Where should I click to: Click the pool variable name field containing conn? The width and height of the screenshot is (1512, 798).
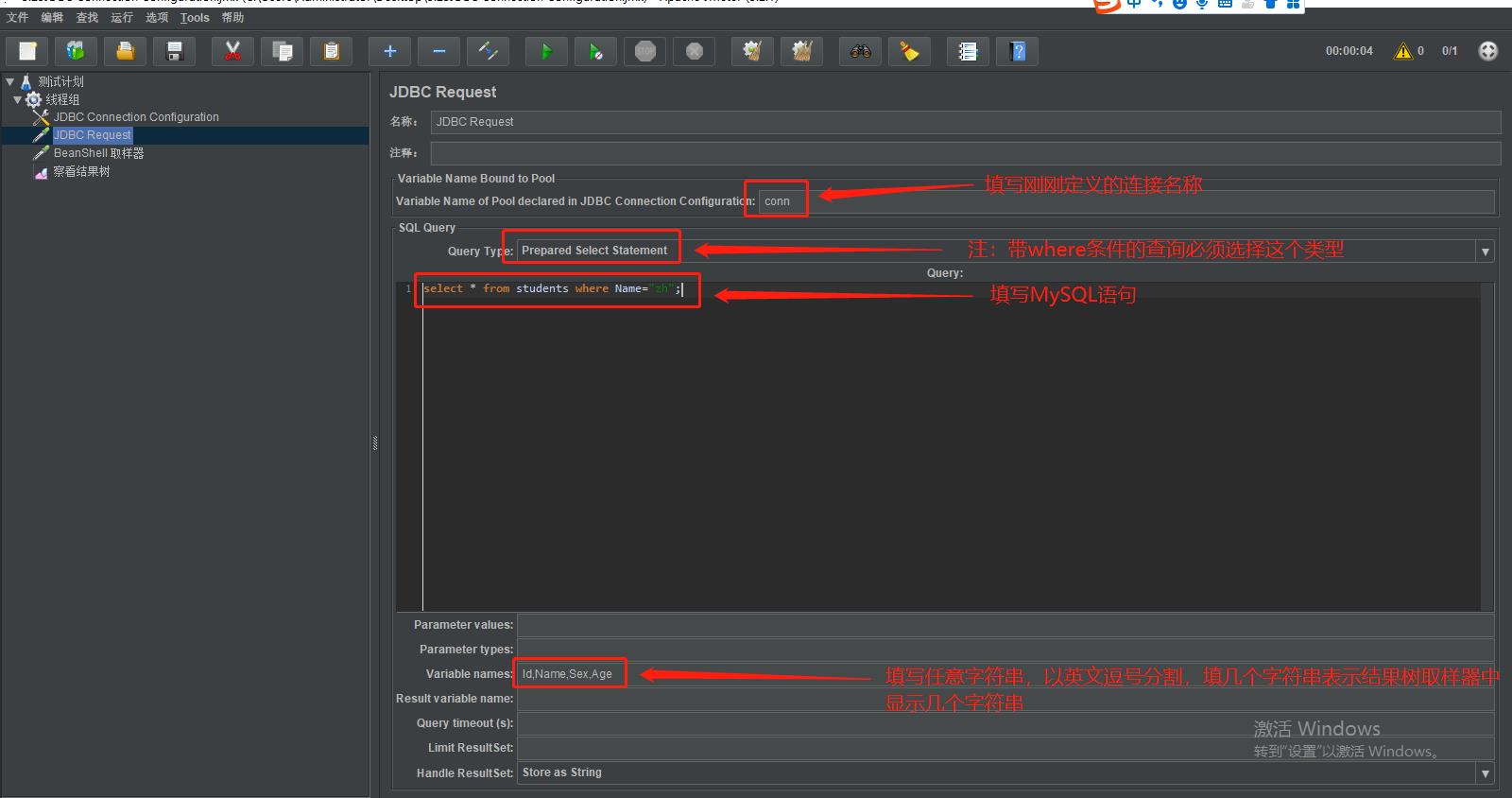1126,201
